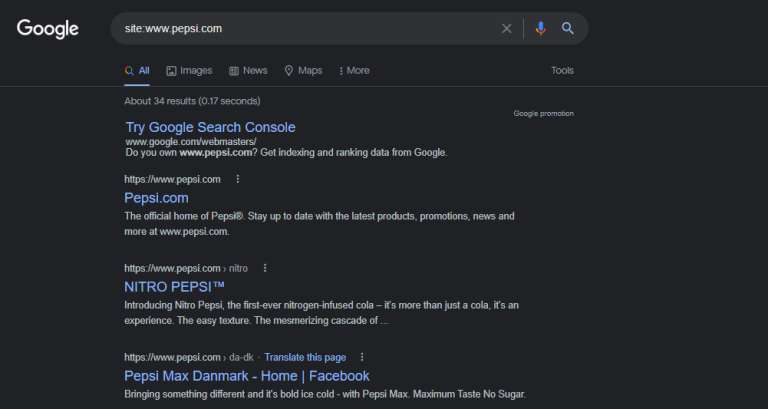Switch to the News tab

248,71
